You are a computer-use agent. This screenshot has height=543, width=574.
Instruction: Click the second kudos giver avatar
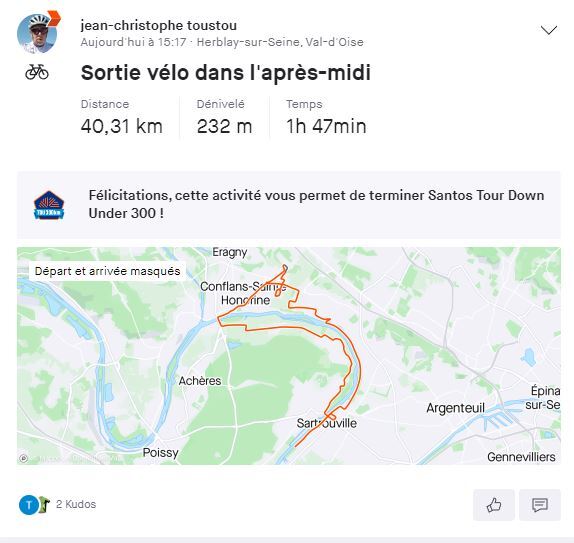(x=45, y=505)
